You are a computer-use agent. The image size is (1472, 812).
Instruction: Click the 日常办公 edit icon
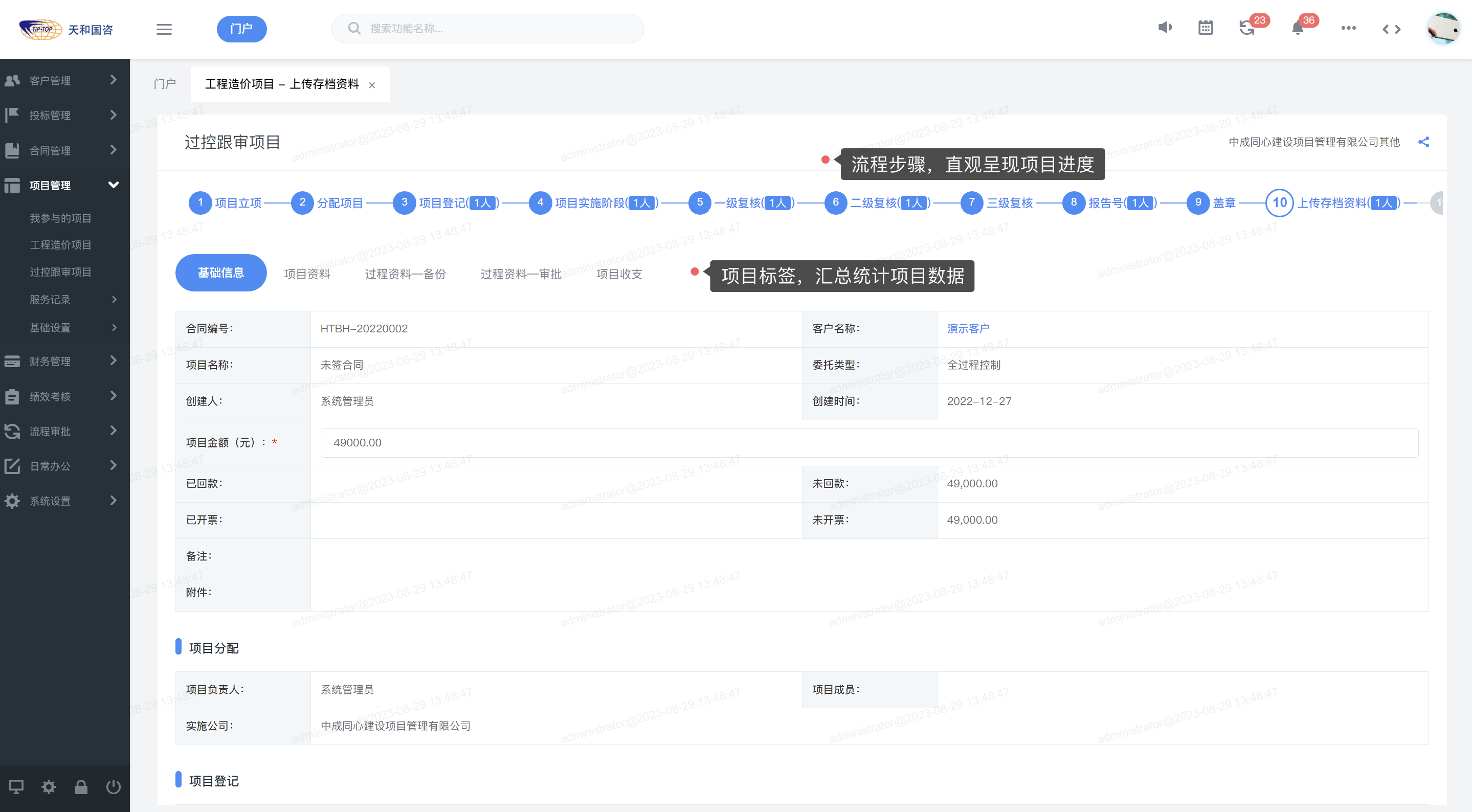[x=12, y=466]
